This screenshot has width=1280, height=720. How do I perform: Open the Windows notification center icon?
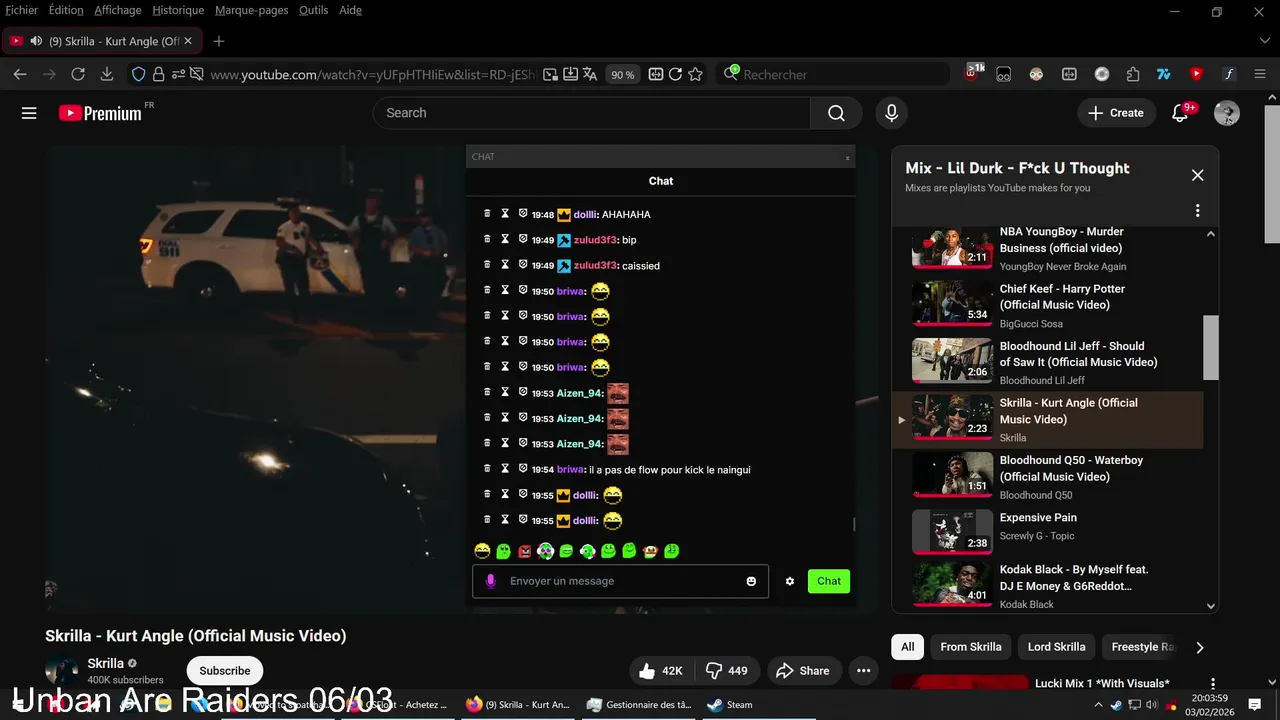pos(1254,704)
